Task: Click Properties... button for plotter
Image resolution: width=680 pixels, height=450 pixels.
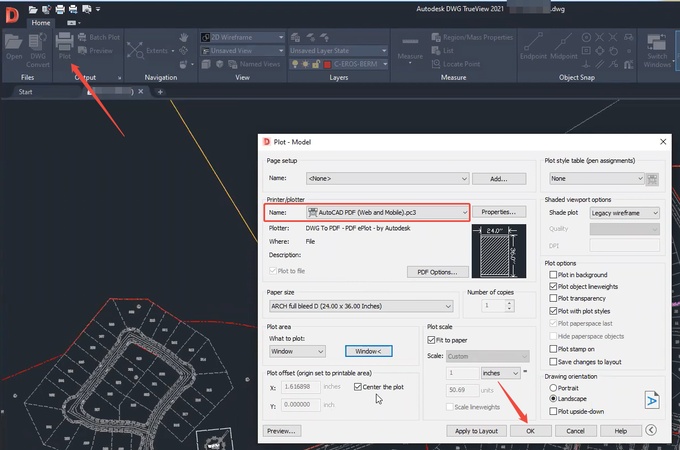Action: click(x=499, y=212)
